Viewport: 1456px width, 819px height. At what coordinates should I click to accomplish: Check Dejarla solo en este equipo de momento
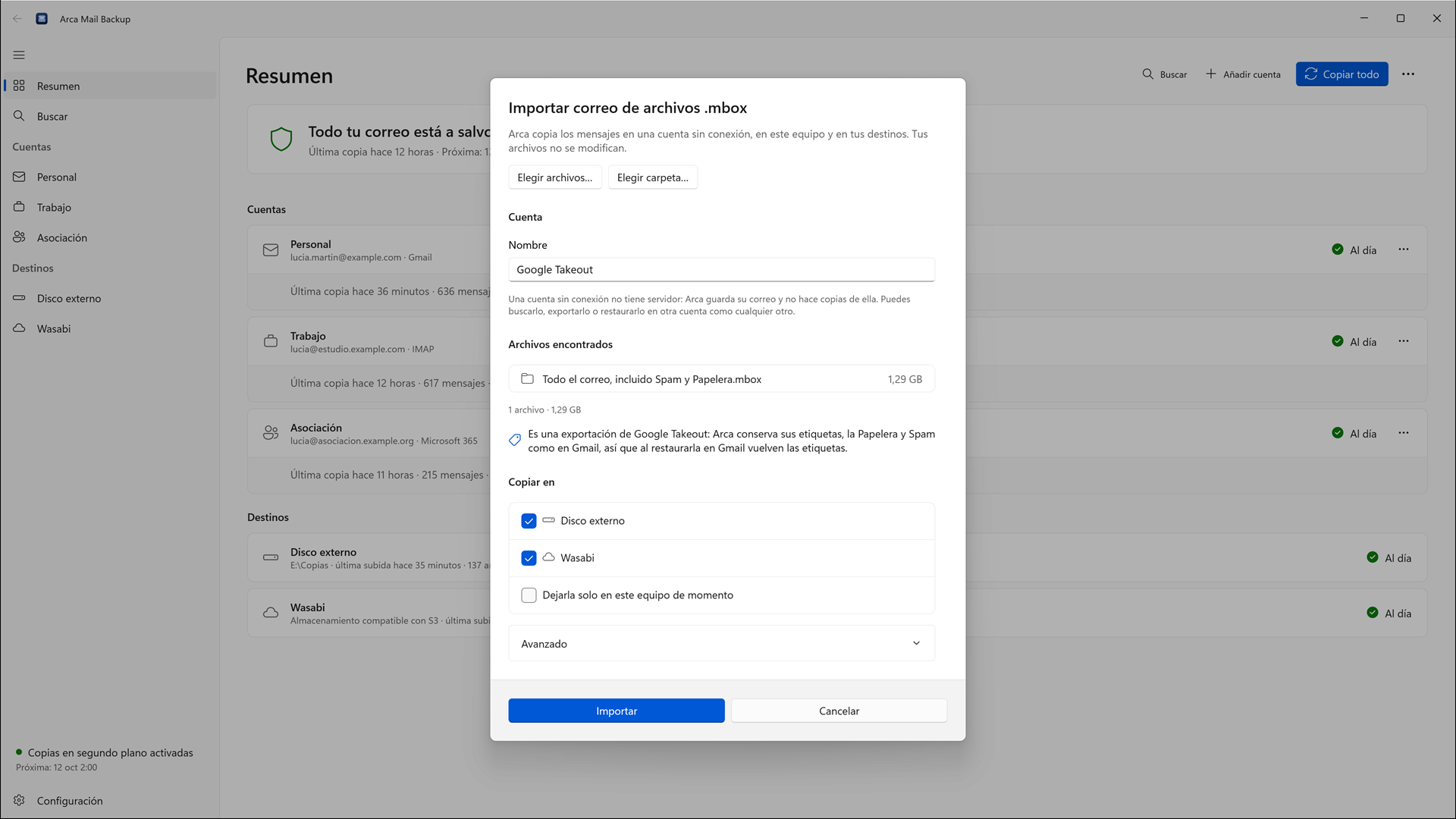point(529,595)
